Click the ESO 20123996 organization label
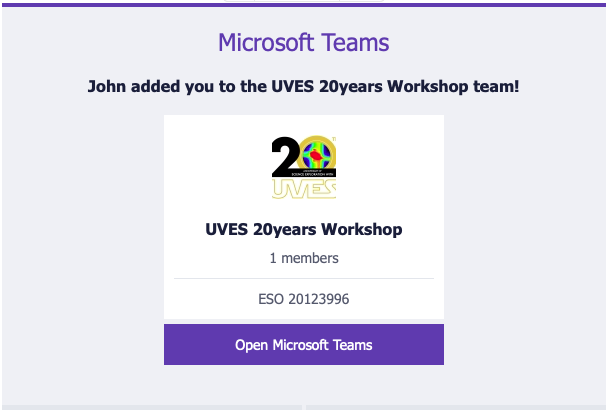The width and height of the screenshot is (610, 410). 303,299
